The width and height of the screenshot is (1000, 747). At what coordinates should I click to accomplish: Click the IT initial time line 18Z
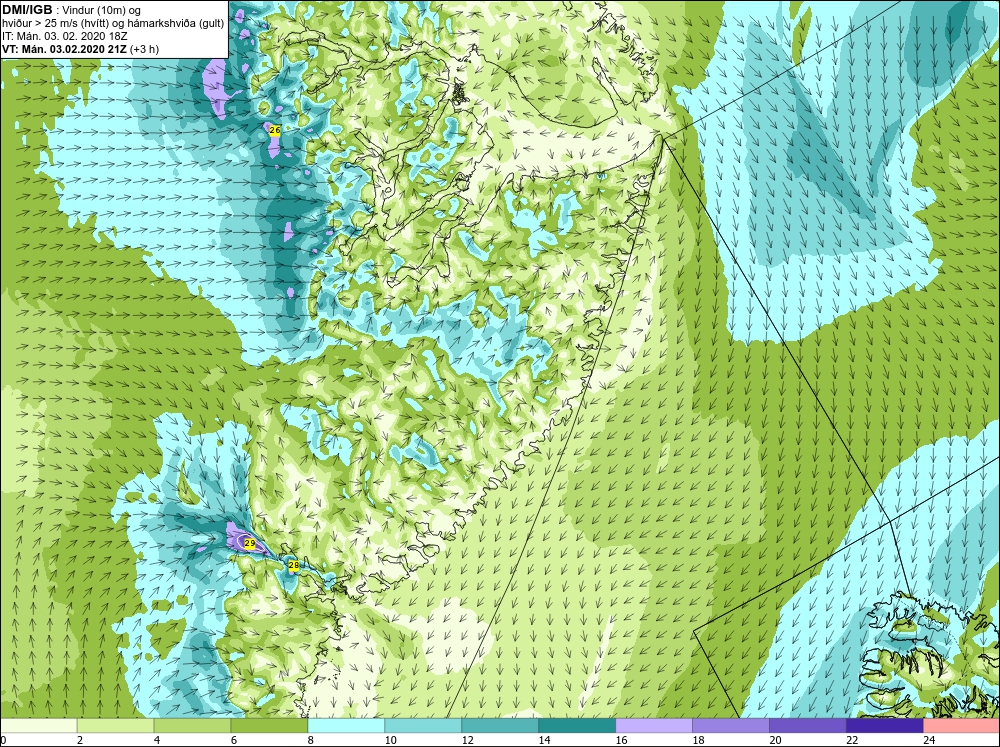point(65,36)
